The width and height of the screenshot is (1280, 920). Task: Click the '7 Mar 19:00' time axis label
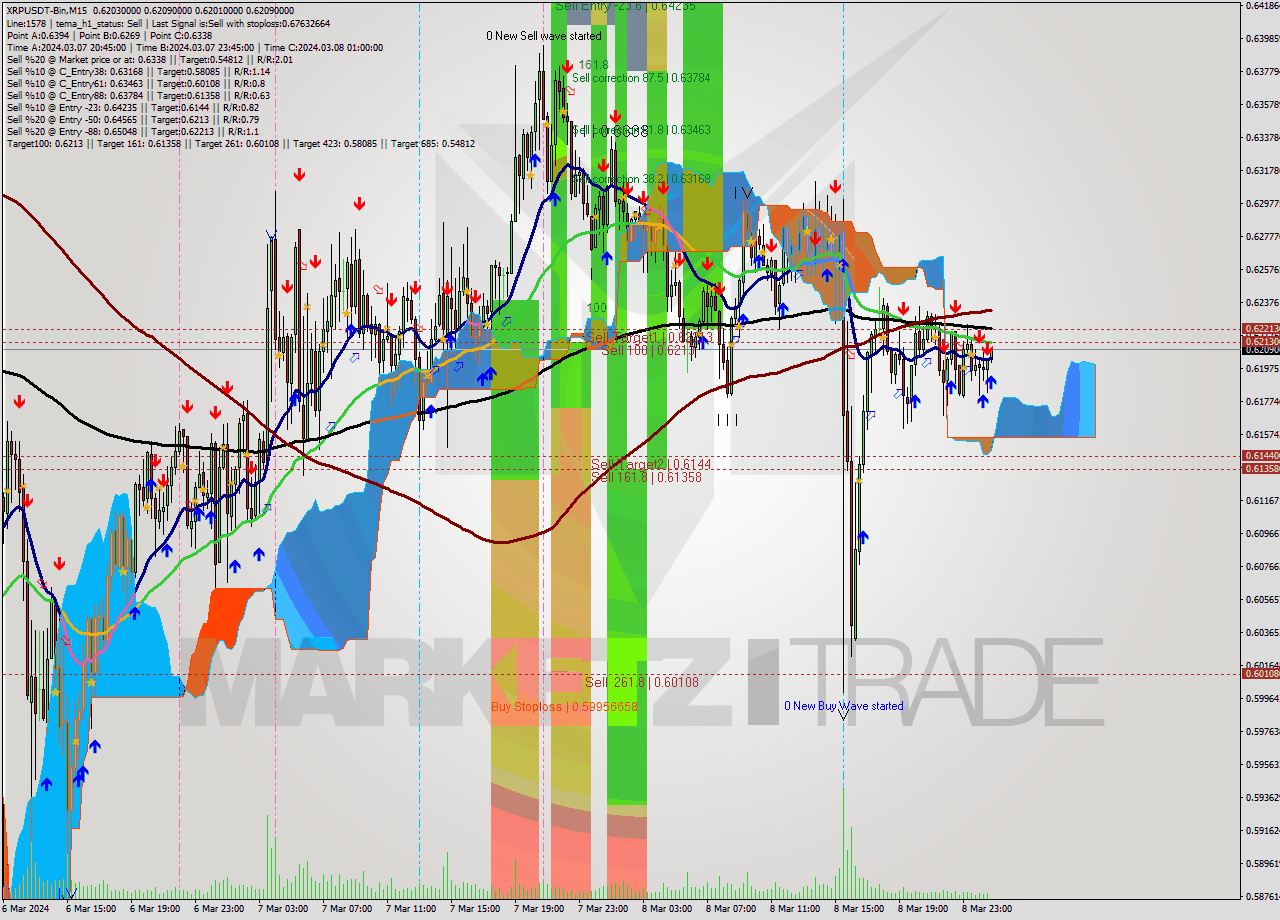coord(540,909)
